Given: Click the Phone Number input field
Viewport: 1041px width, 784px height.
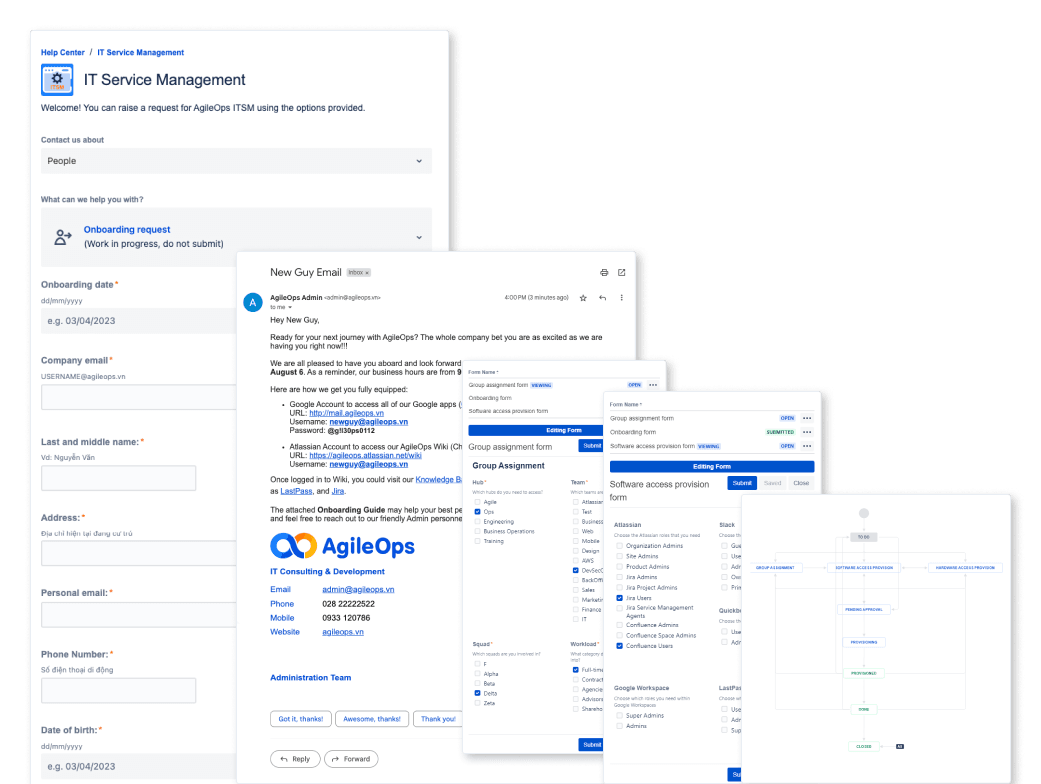Looking at the screenshot, I should [118, 690].
